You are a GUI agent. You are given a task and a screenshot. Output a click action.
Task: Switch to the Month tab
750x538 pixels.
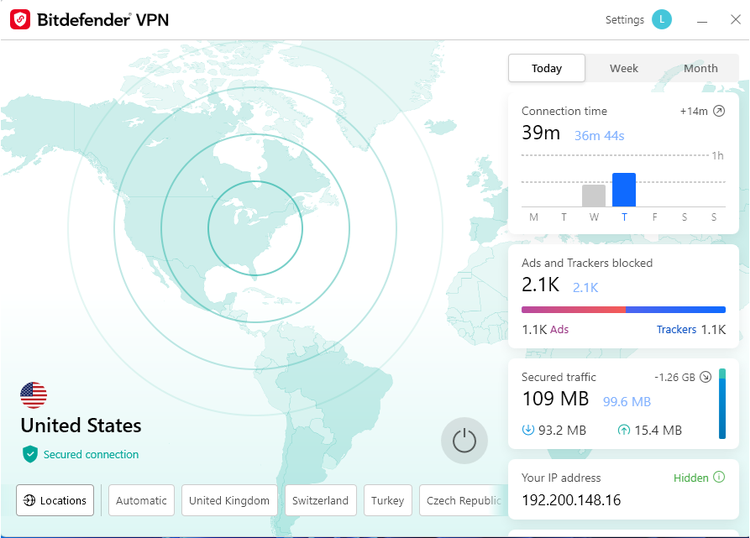pos(700,68)
